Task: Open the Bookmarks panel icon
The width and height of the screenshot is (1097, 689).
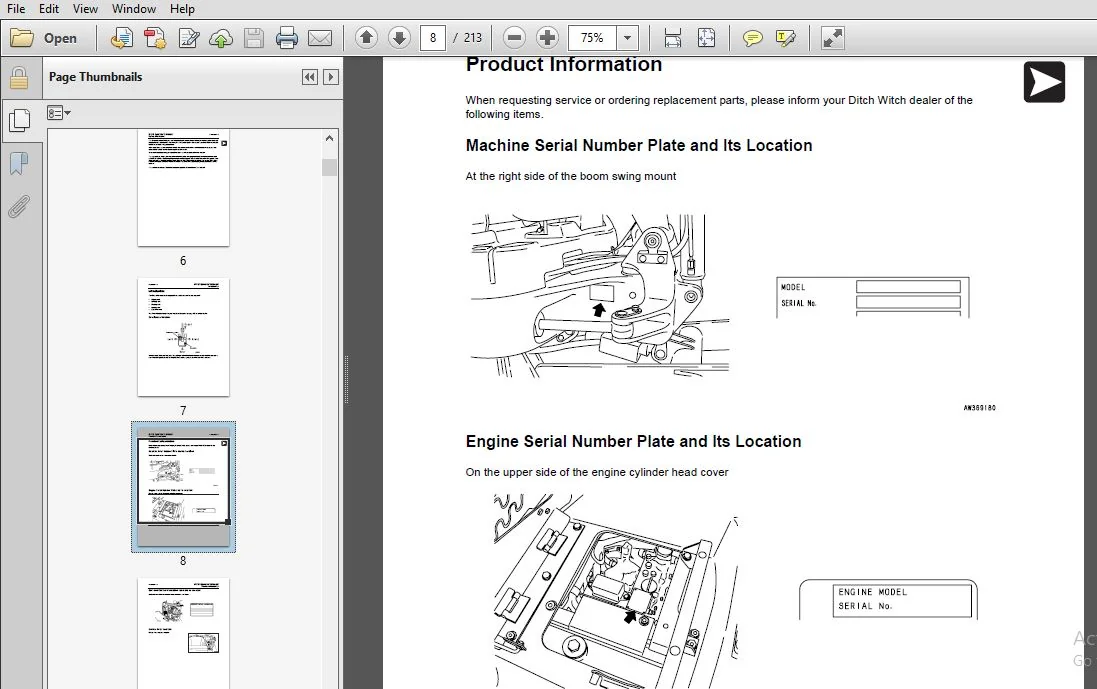Action: click(19, 164)
